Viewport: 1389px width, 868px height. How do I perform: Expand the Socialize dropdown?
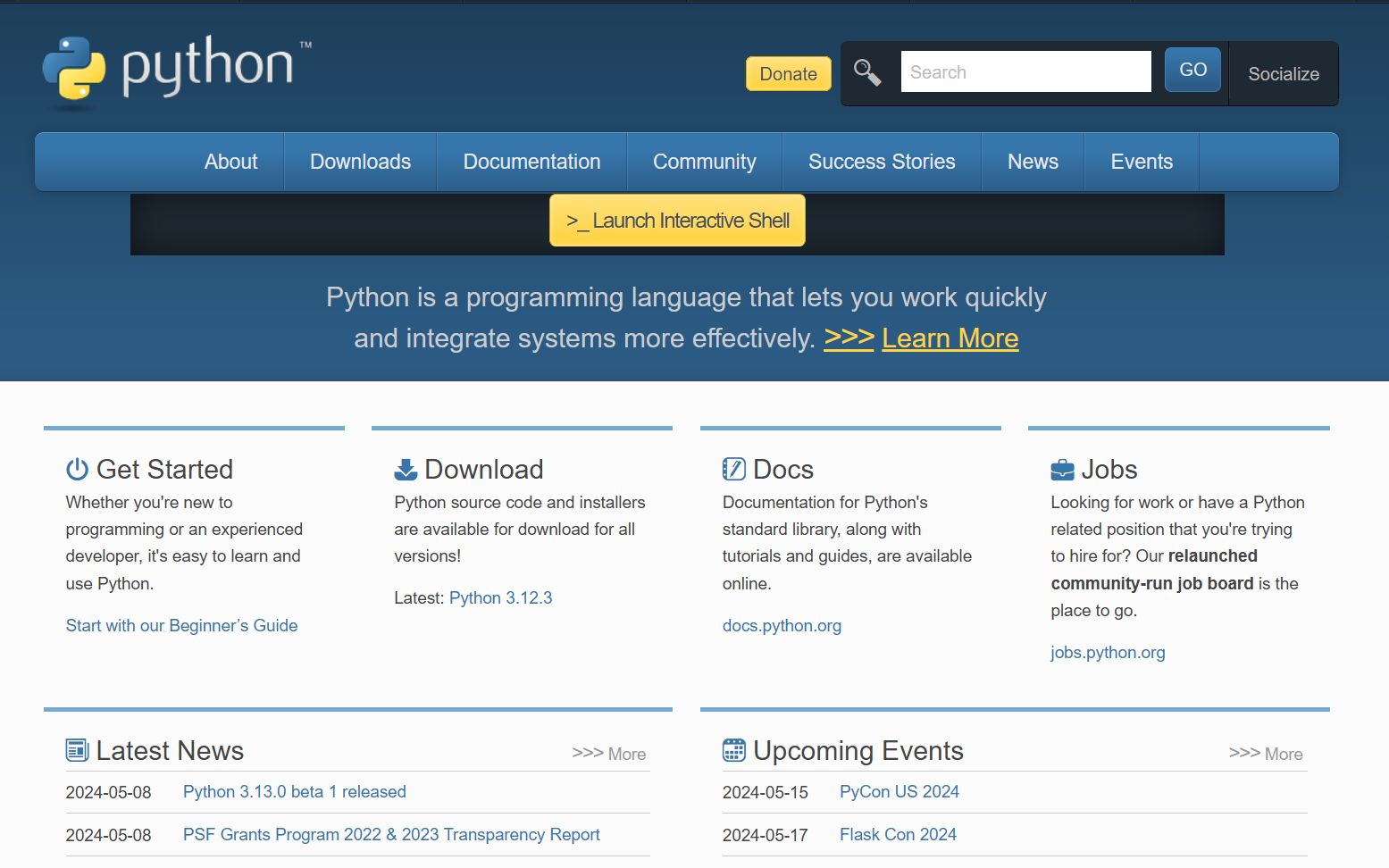[x=1284, y=74]
